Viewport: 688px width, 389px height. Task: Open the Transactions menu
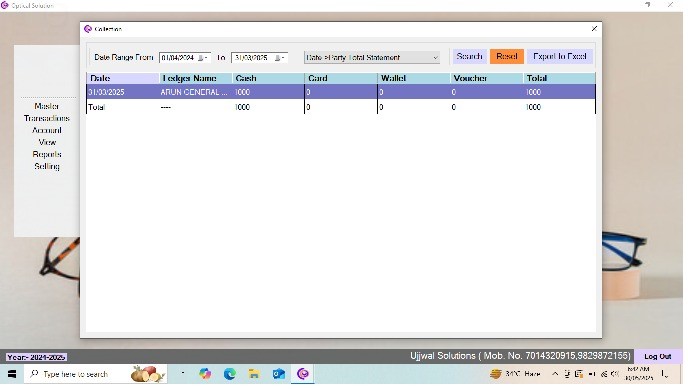point(47,118)
